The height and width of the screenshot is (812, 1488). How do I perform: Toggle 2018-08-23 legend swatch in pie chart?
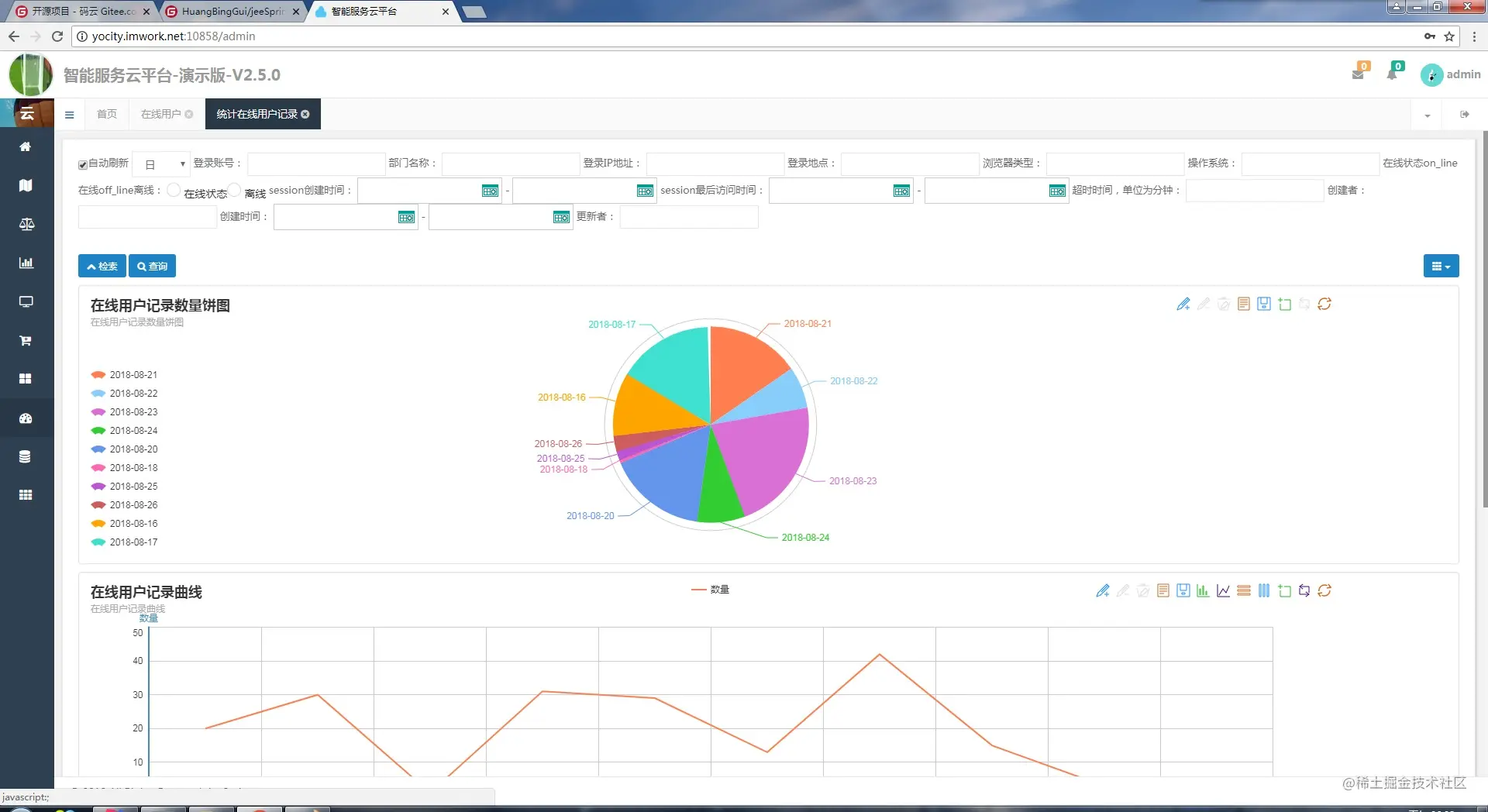click(x=98, y=412)
